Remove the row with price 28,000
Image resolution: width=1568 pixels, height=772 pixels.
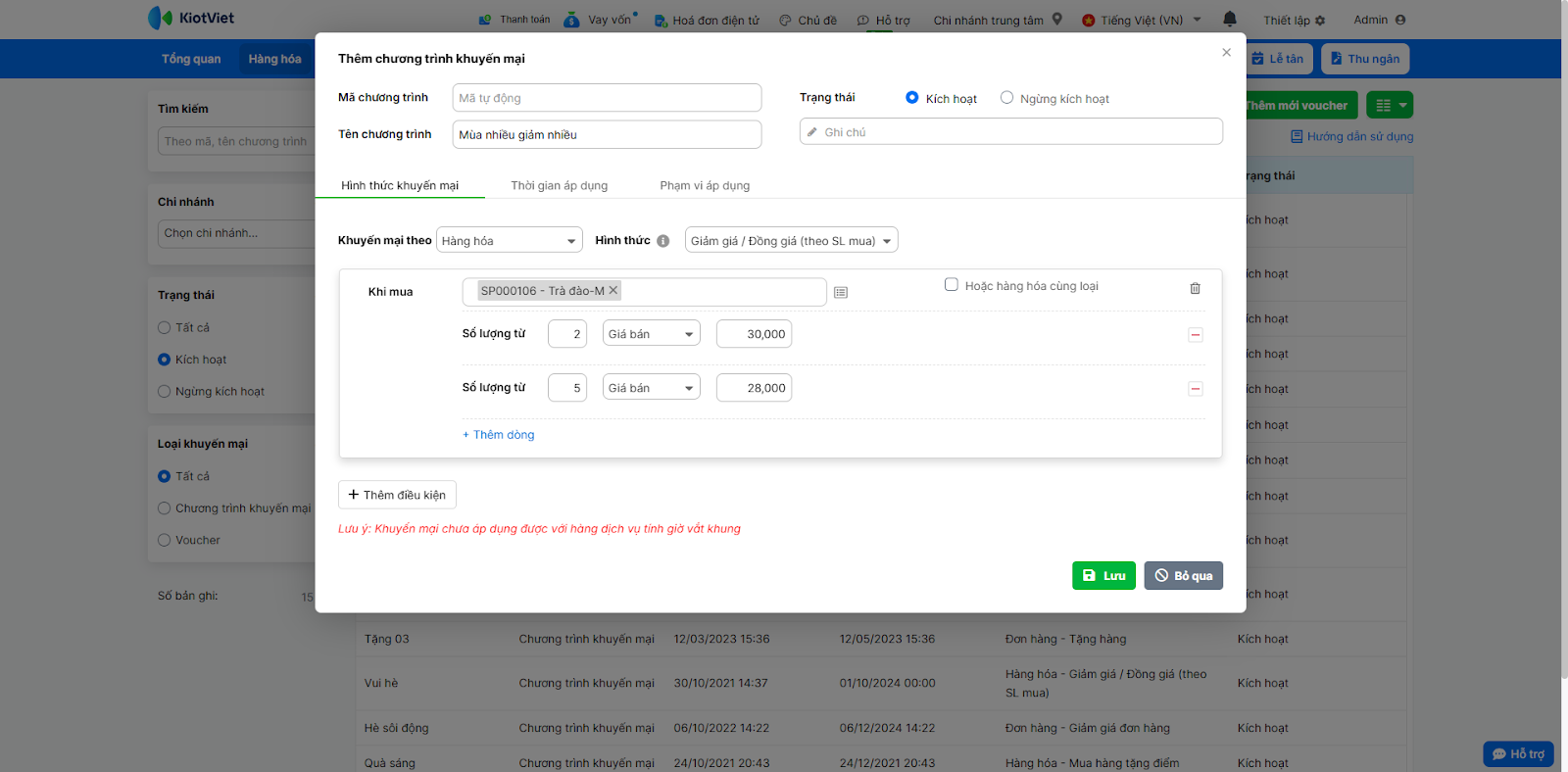[x=1196, y=389]
